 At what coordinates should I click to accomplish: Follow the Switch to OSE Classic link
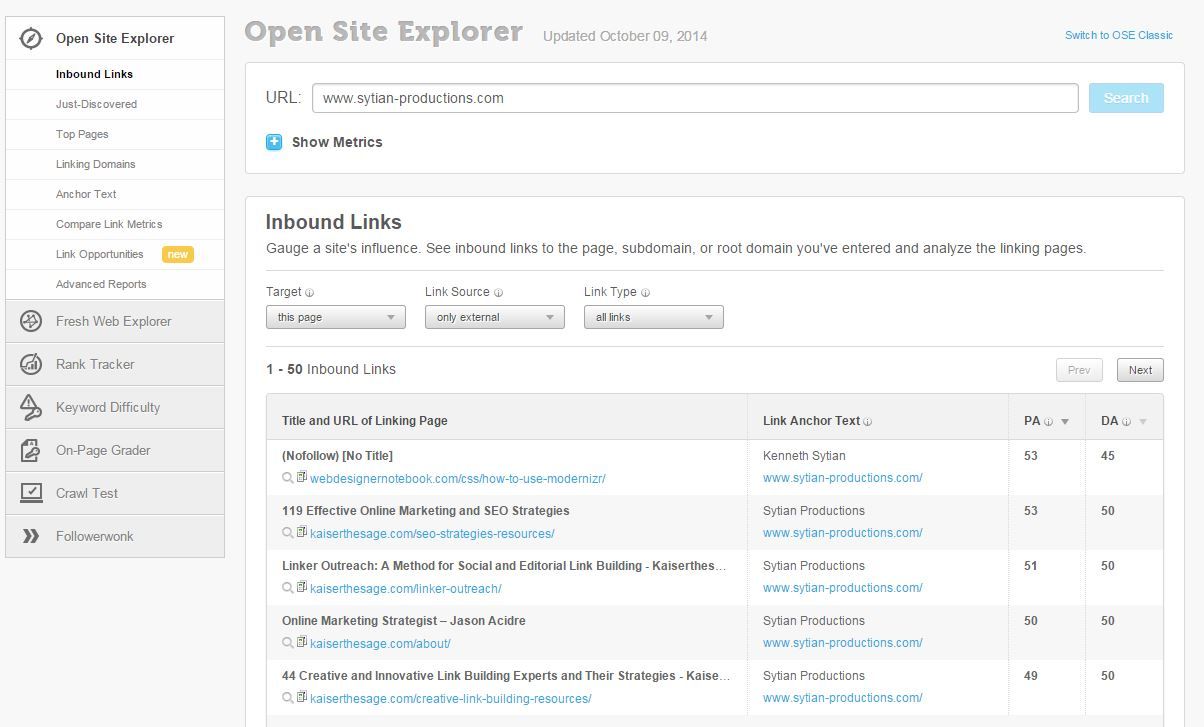pos(1119,35)
